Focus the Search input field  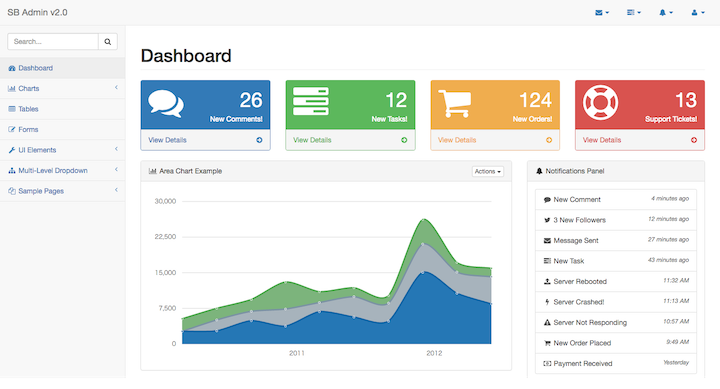(53, 41)
